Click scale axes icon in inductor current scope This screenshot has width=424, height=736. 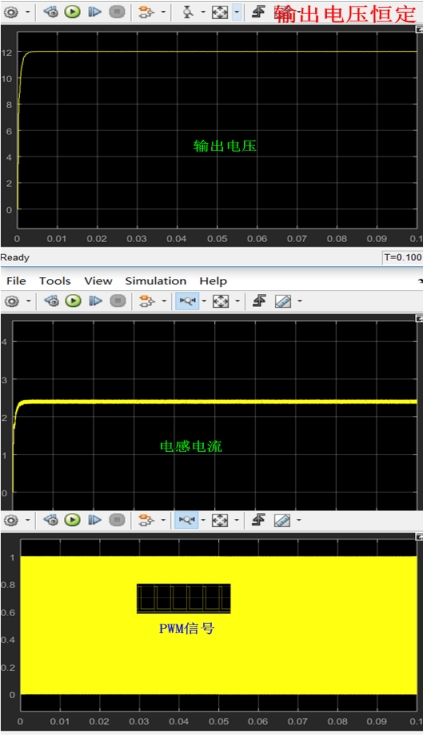[221, 301]
